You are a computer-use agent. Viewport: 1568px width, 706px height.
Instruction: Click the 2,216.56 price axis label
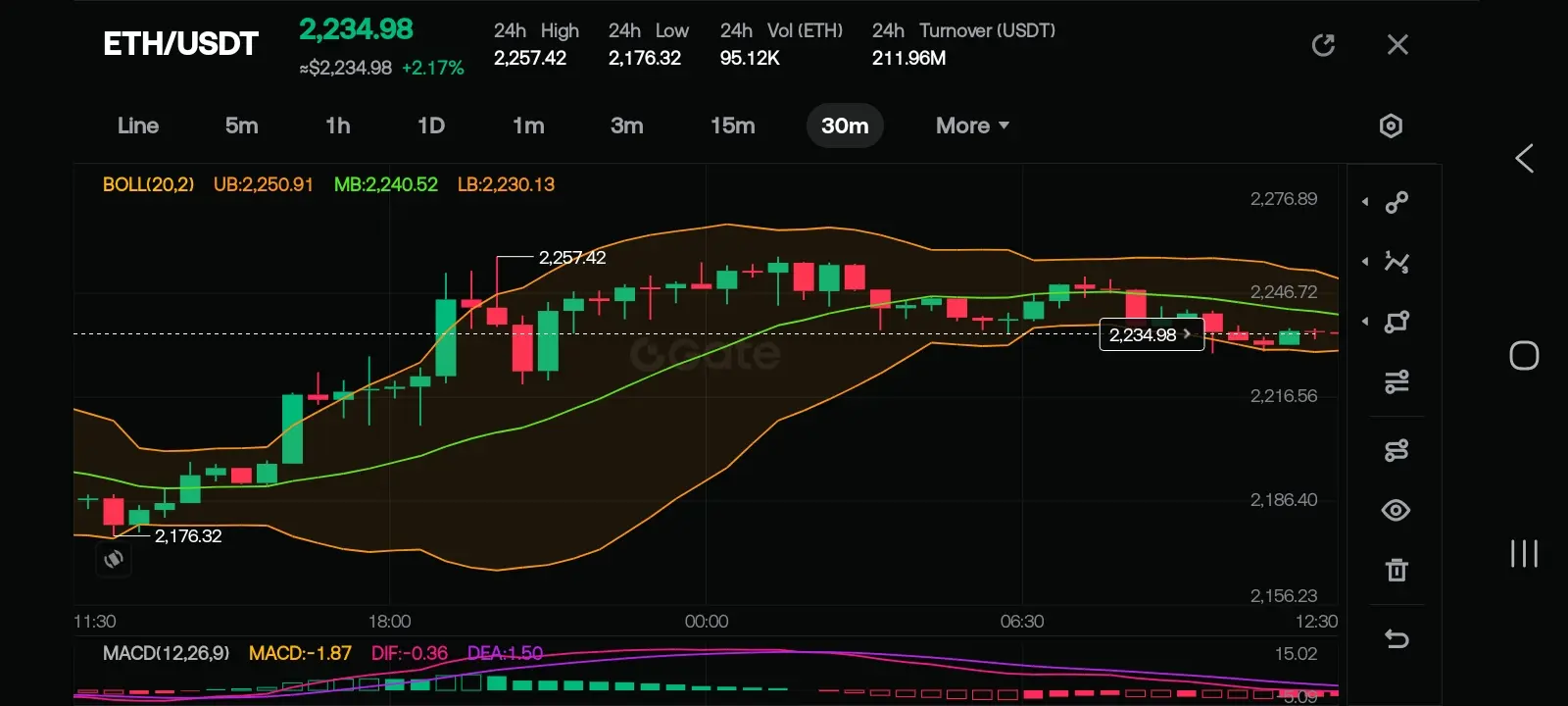pyautogui.click(x=1284, y=396)
